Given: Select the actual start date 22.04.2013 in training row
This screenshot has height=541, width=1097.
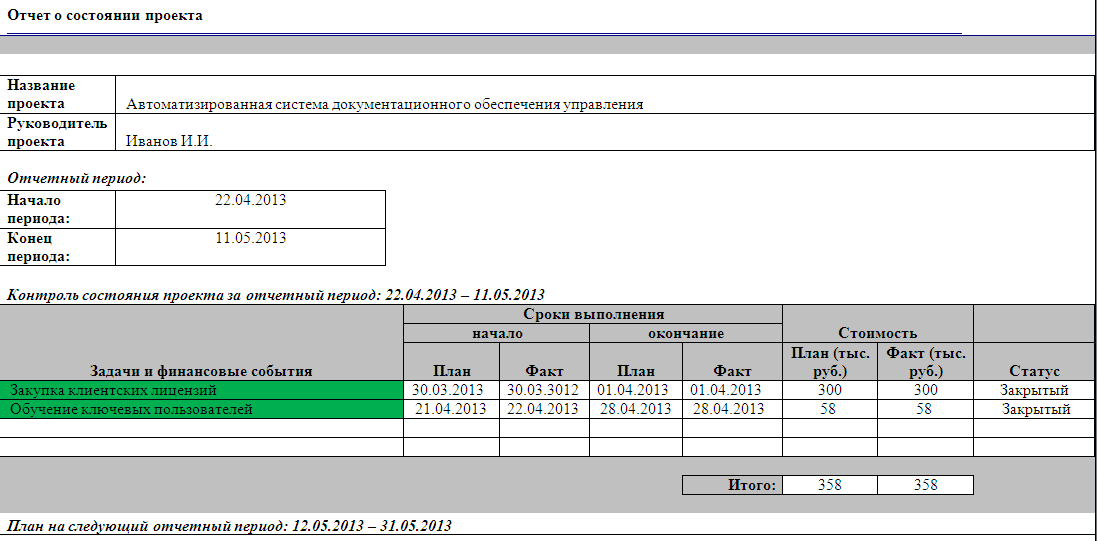Looking at the screenshot, I should (x=544, y=409).
